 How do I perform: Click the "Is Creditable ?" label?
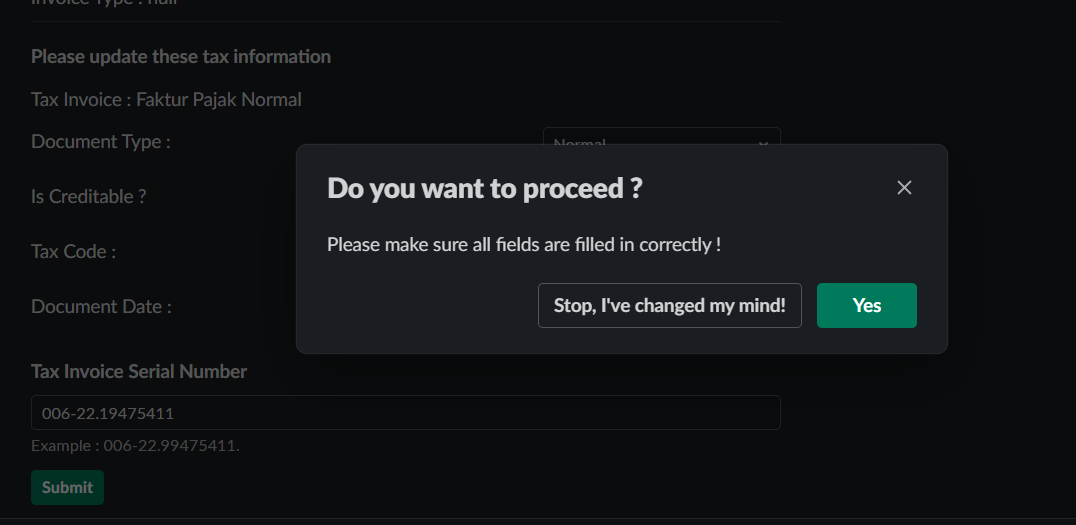[x=89, y=197]
